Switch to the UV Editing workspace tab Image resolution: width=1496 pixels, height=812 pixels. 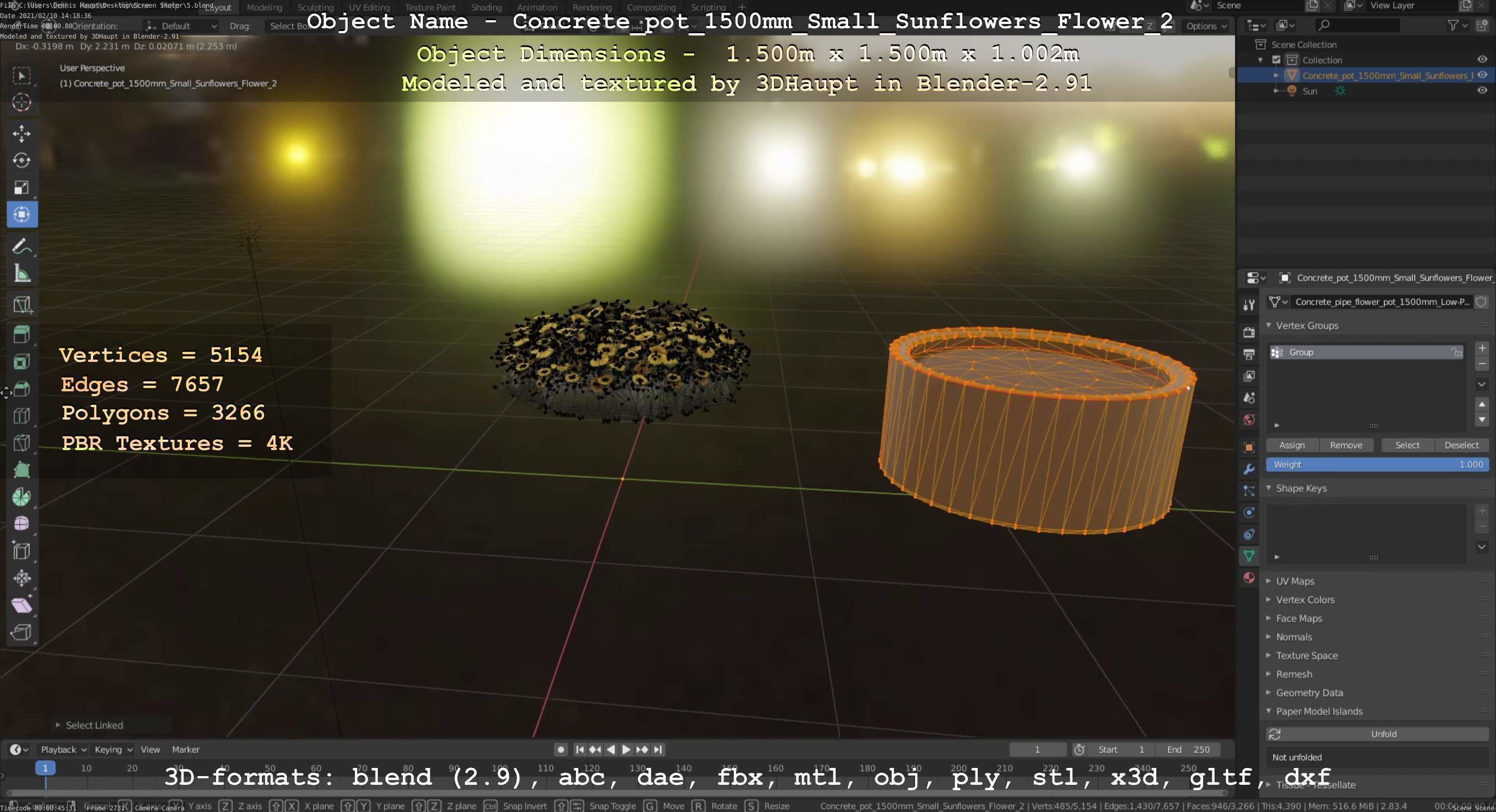point(369,8)
